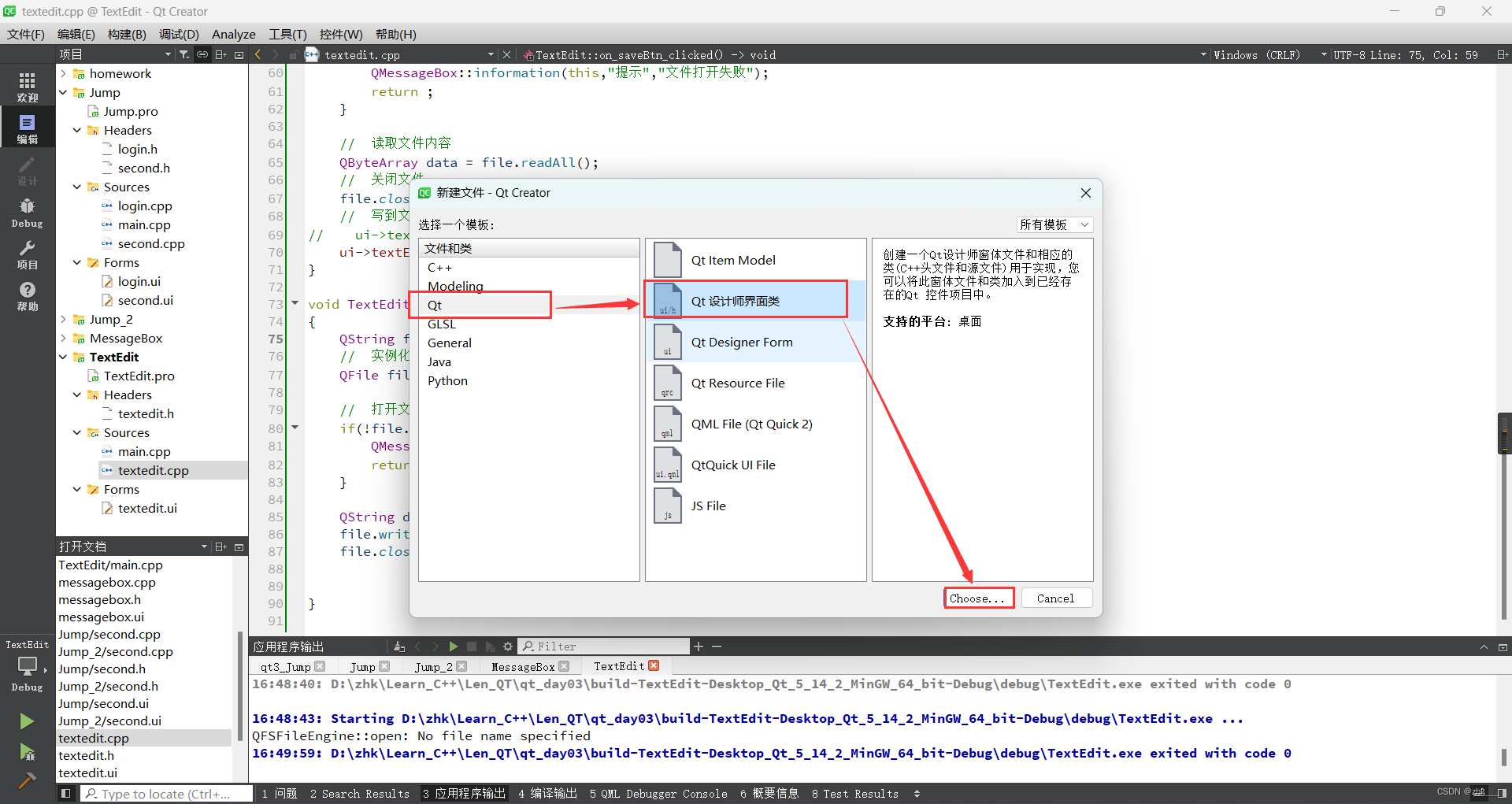Expand the MessageBox project node
Viewport: 1512px width, 804px height.
coord(63,338)
